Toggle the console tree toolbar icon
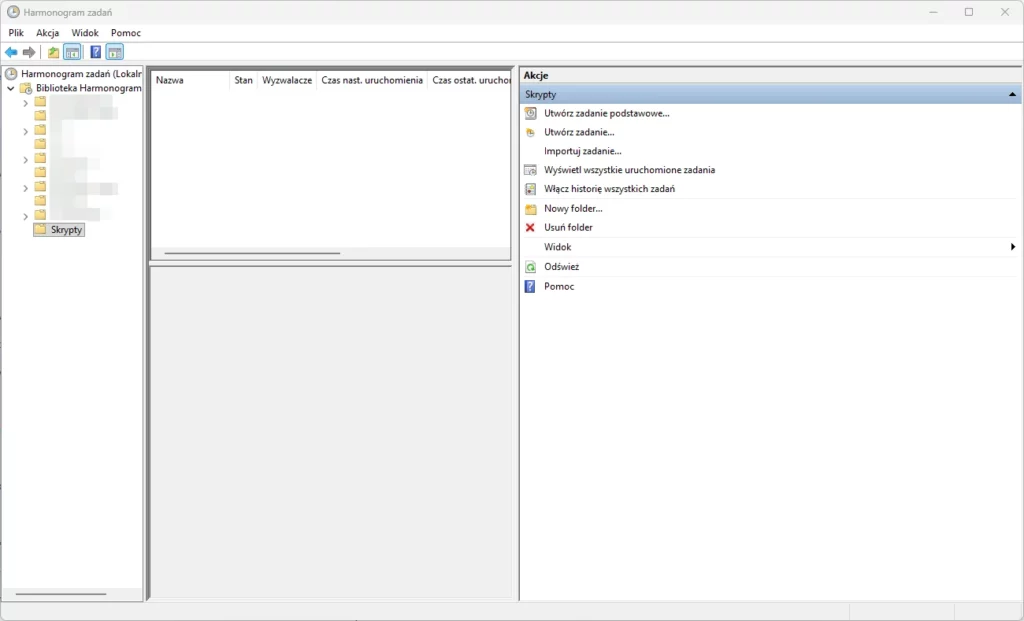 coord(72,52)
